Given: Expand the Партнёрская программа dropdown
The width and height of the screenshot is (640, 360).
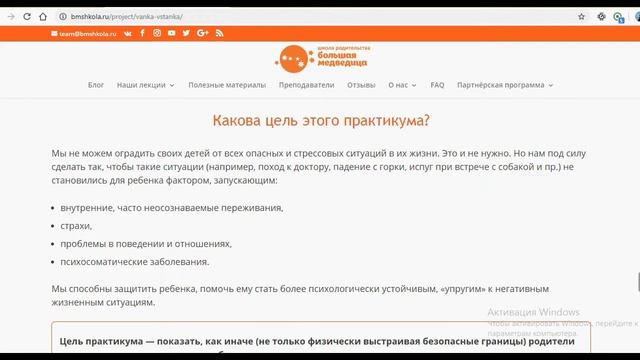Looking at the screenshot, I should click(505, 85).
